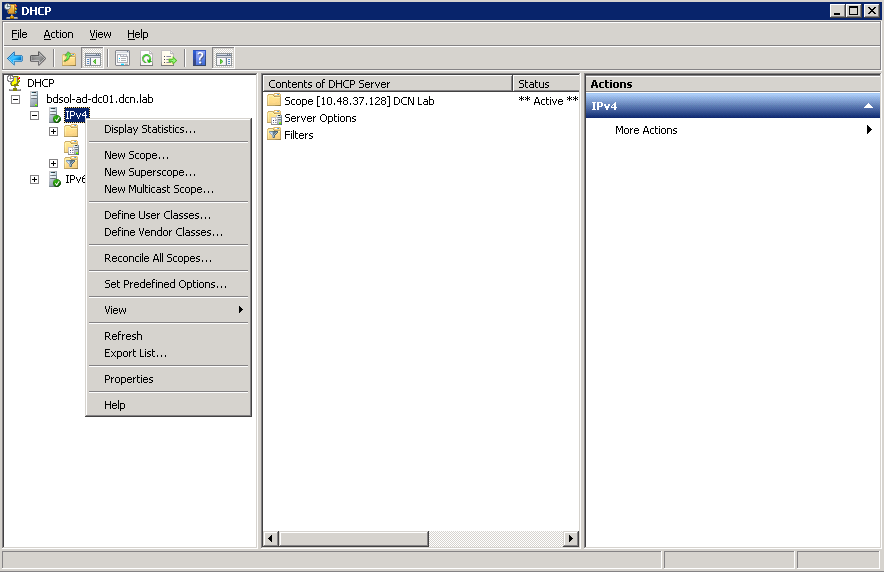Choose Define User Classes menu entry
884x572 pixels.
coord(168,215)
